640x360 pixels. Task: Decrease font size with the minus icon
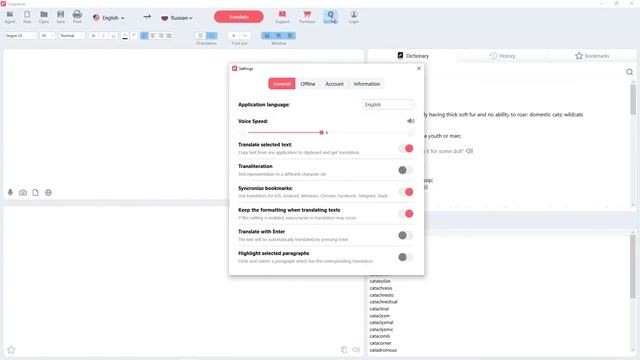click(245, 36)
